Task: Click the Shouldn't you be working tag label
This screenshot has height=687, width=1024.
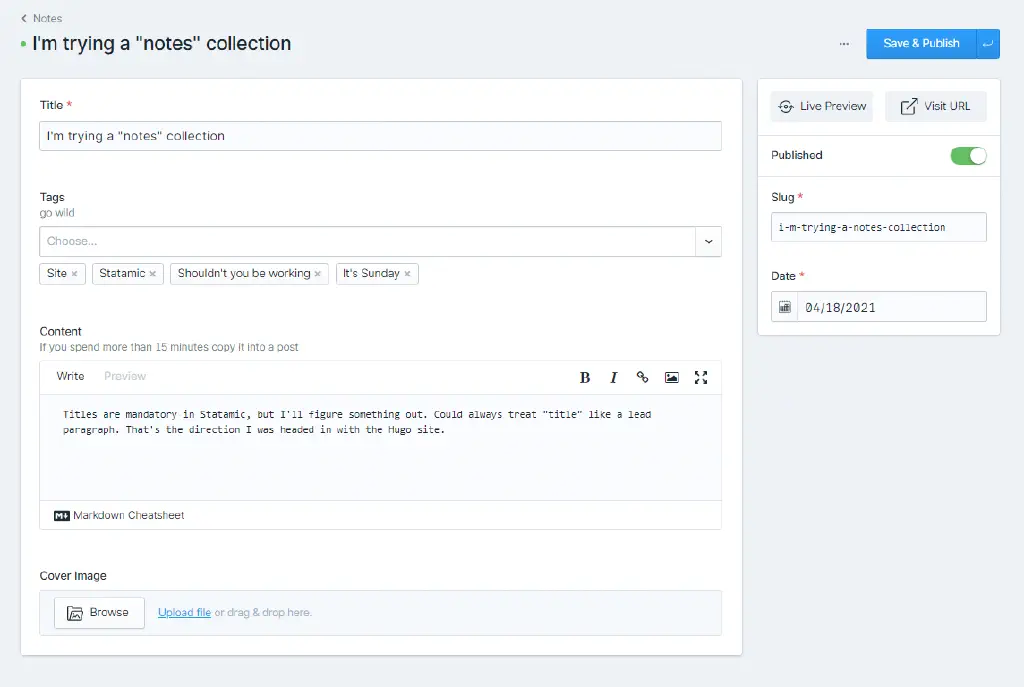Action: click(244, 274)
